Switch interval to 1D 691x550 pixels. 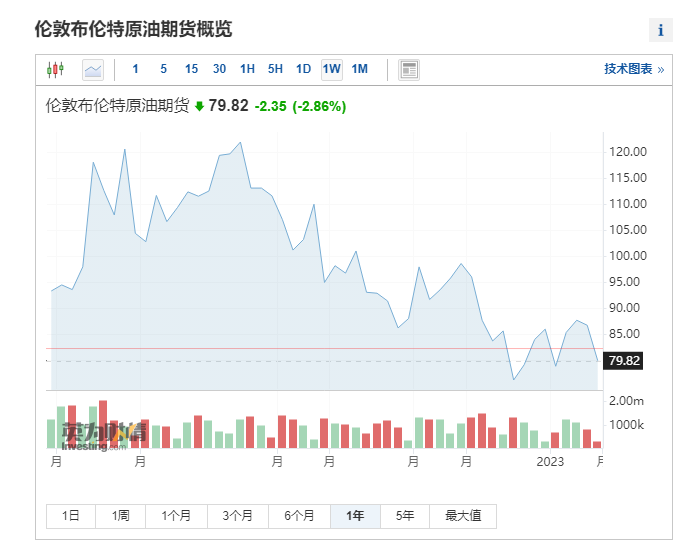pyautogui.click(x=303, y=69)
